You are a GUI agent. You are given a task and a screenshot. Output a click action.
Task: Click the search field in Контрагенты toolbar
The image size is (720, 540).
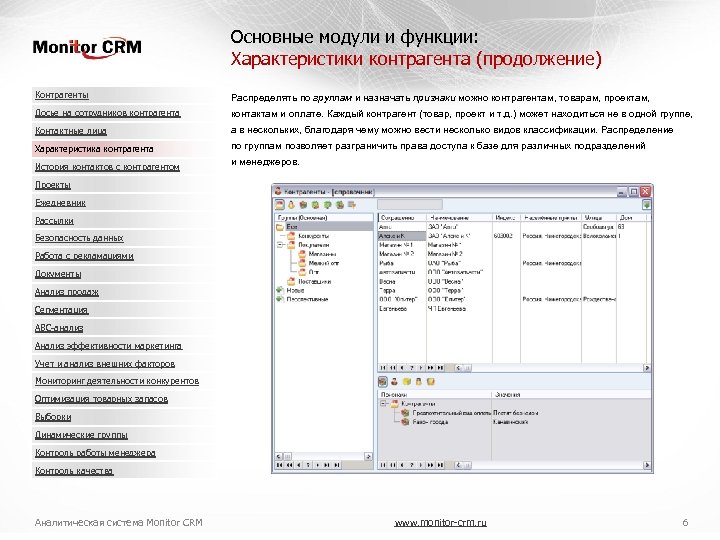[x=410, y=205]
